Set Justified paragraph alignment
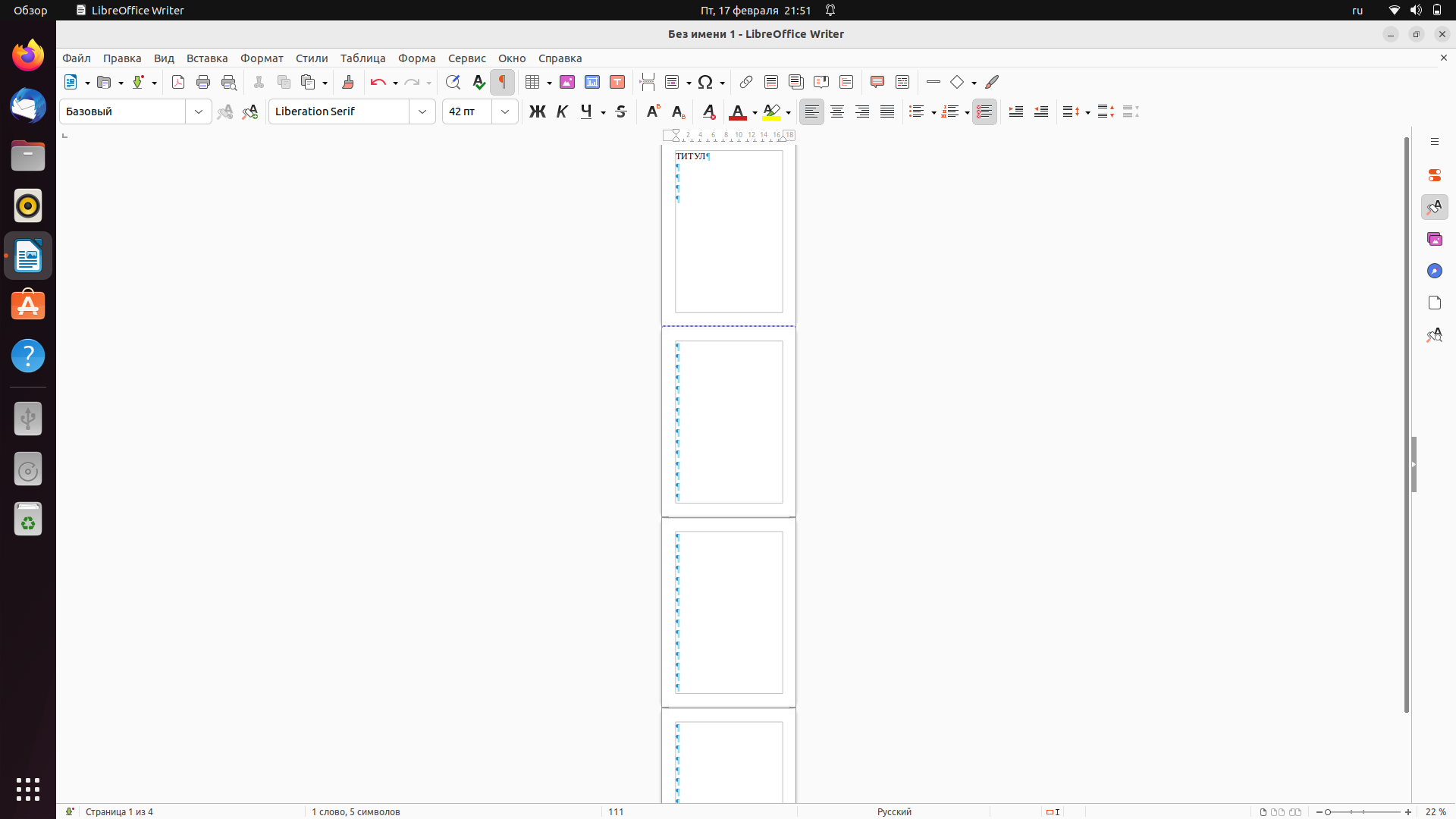1456x819 pixels. 887,111
